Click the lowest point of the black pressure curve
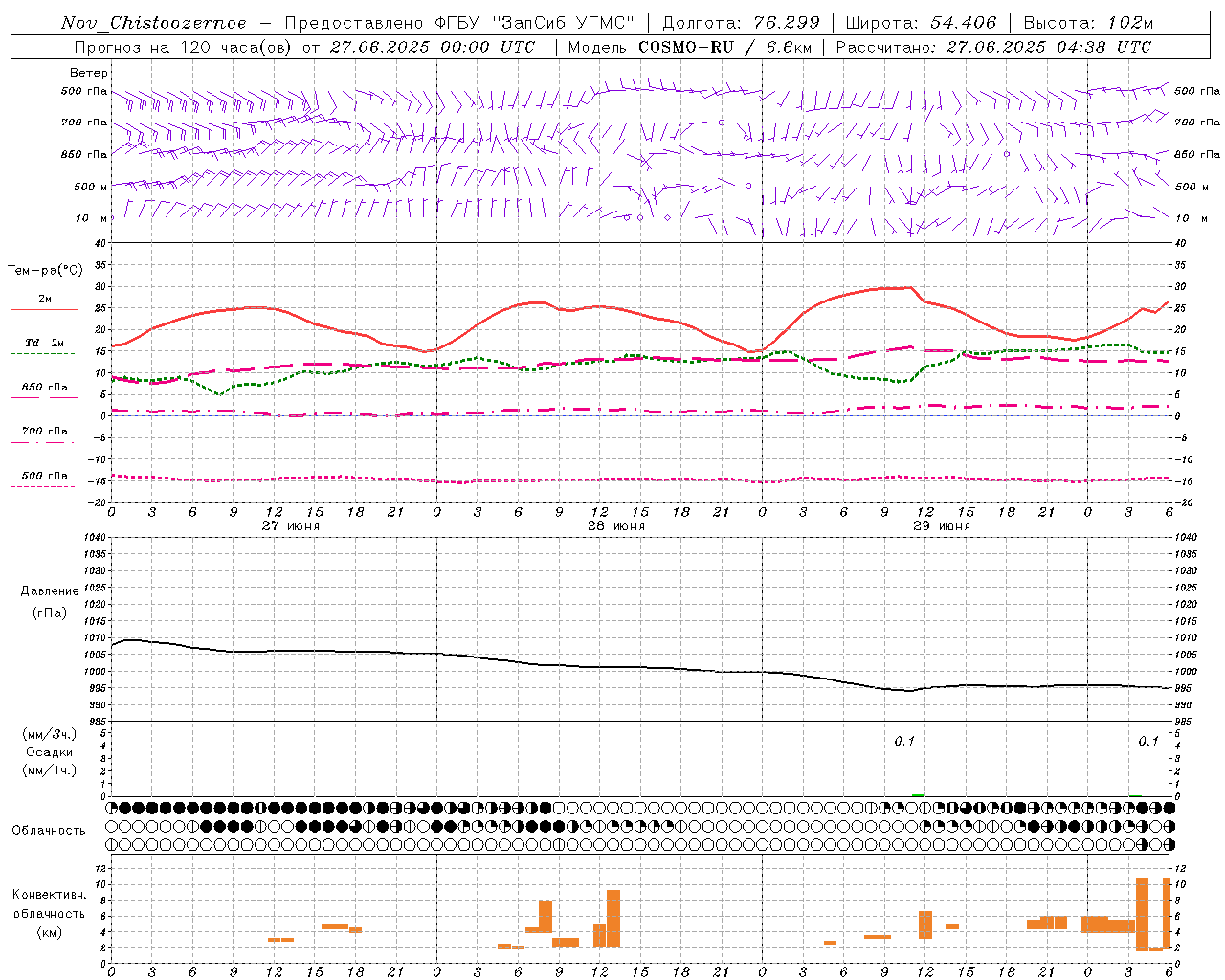 pyautogui.click(x=909, y=690)
